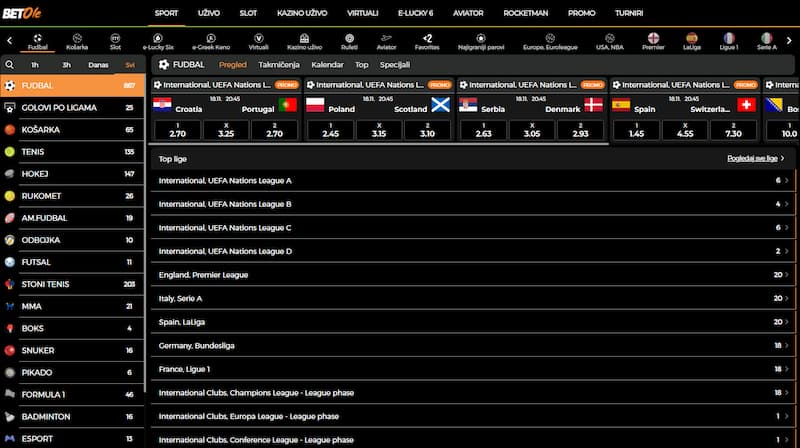Click PROMO badge on Croatia–Portugal card
Image resolution: width=800 pixels, height=448 pixels.
point(286,85)
